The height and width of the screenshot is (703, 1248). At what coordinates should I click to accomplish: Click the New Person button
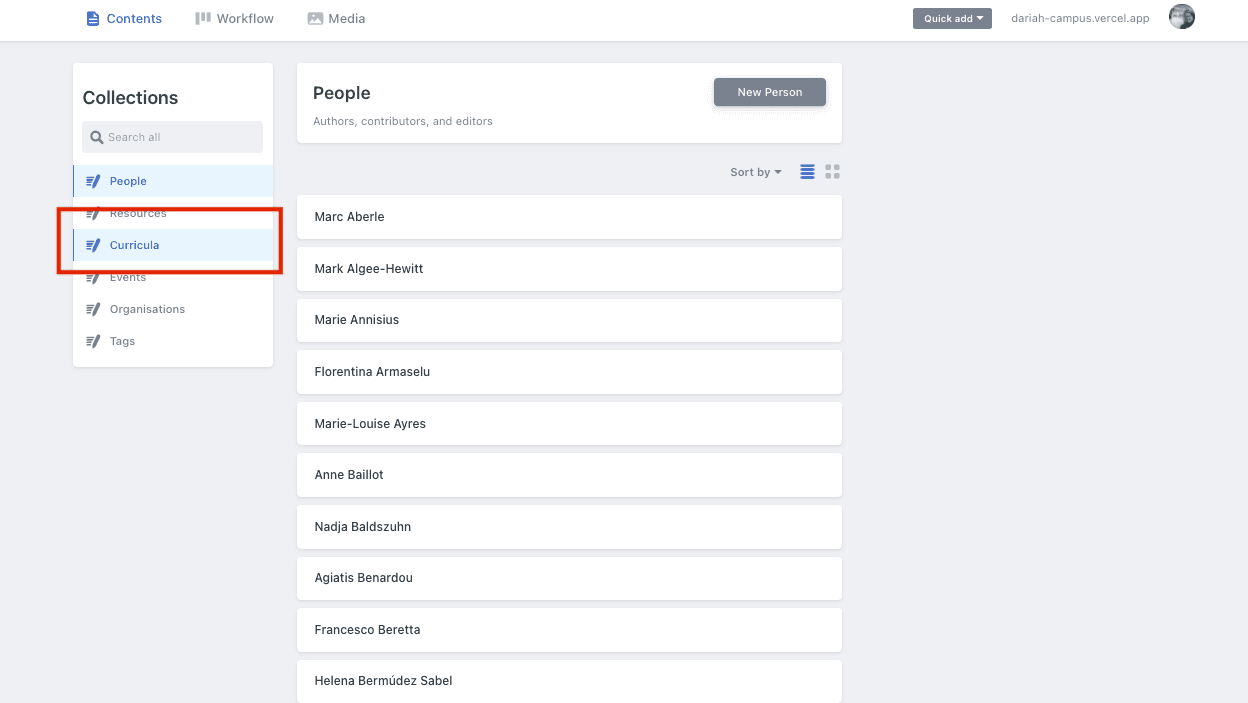pos(770,92)
